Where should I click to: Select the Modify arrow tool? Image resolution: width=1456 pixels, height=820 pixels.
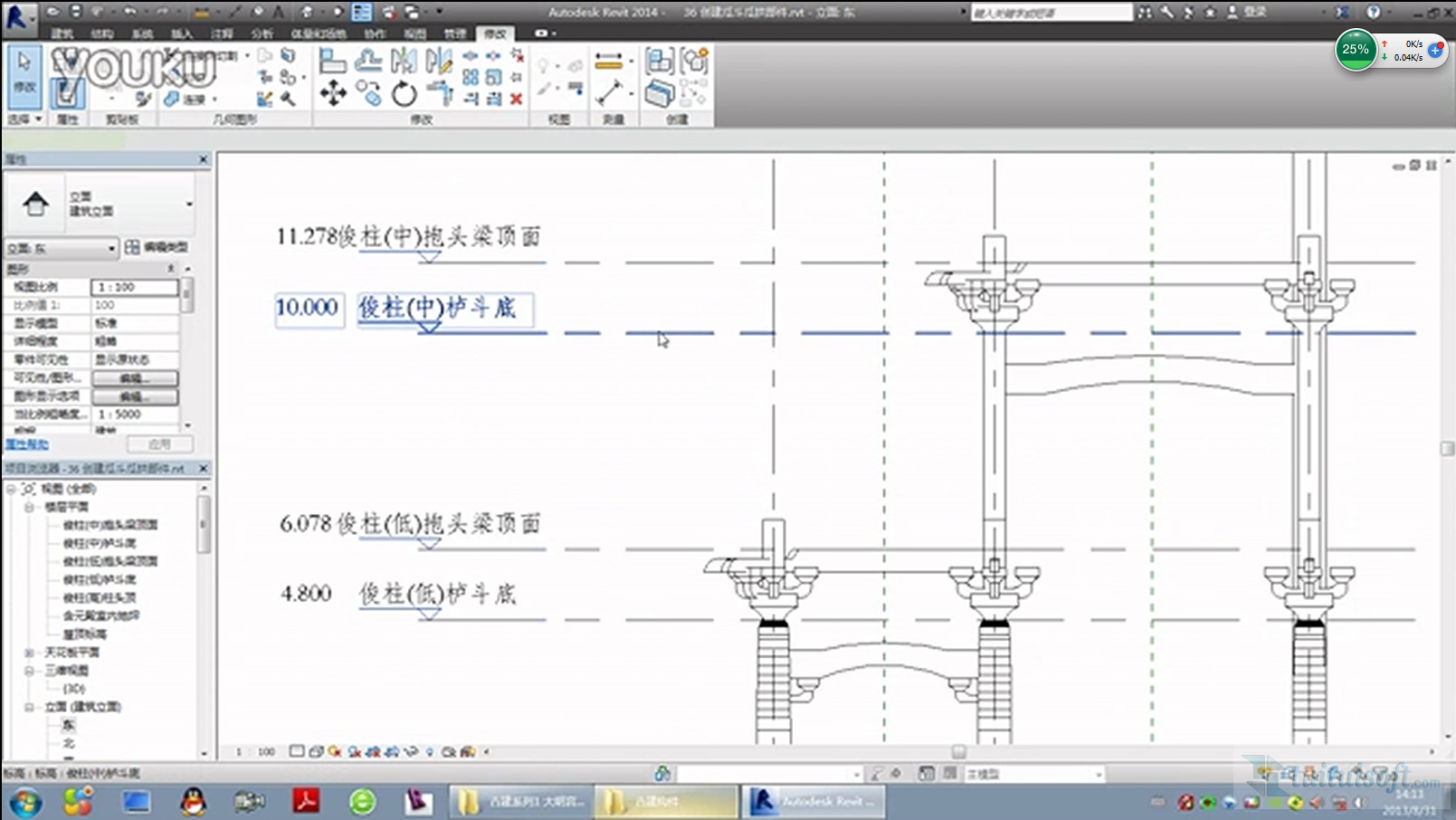coord(24,72)
